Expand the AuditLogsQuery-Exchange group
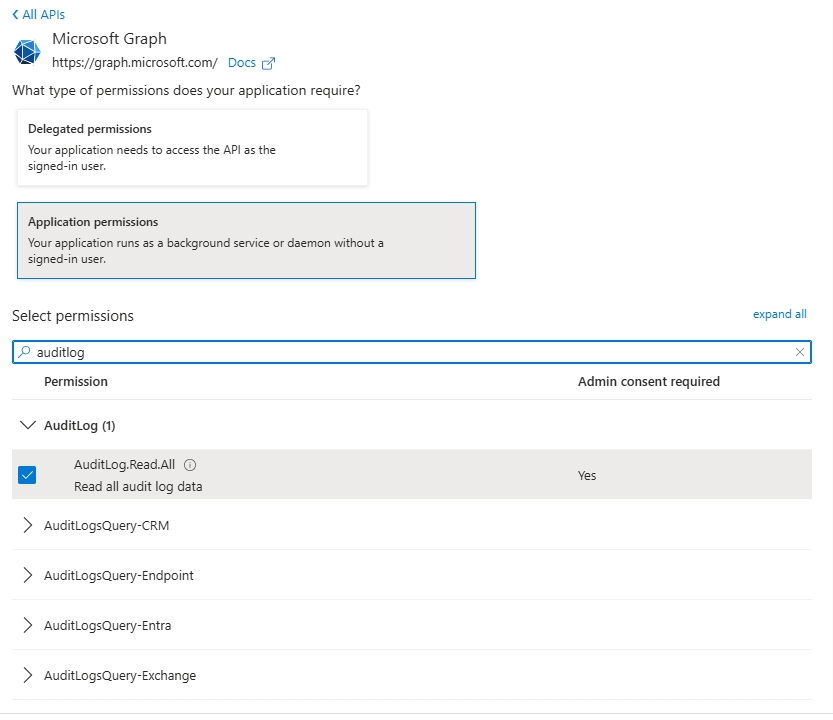The width and height of the screenshot is (833, 720). coord(28,675)
